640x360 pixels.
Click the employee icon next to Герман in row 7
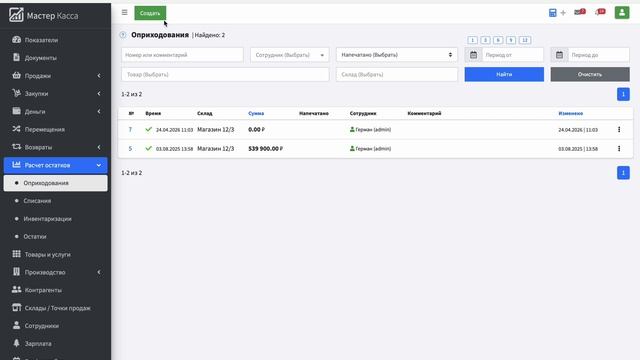pyautogui.click(x=352, y=129)
